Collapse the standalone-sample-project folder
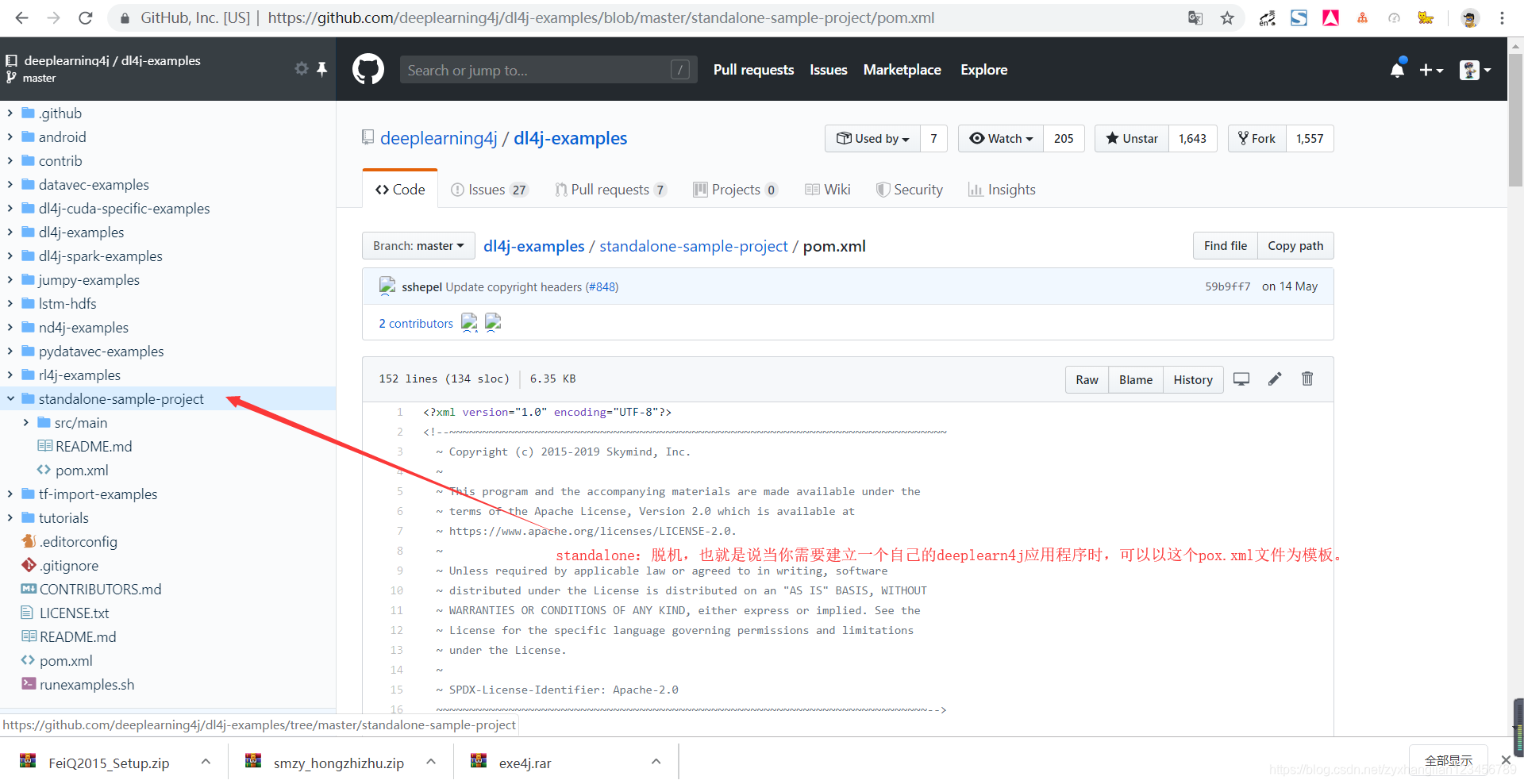The height and width of the screenshot is (784, 1524). coord(10,398)
